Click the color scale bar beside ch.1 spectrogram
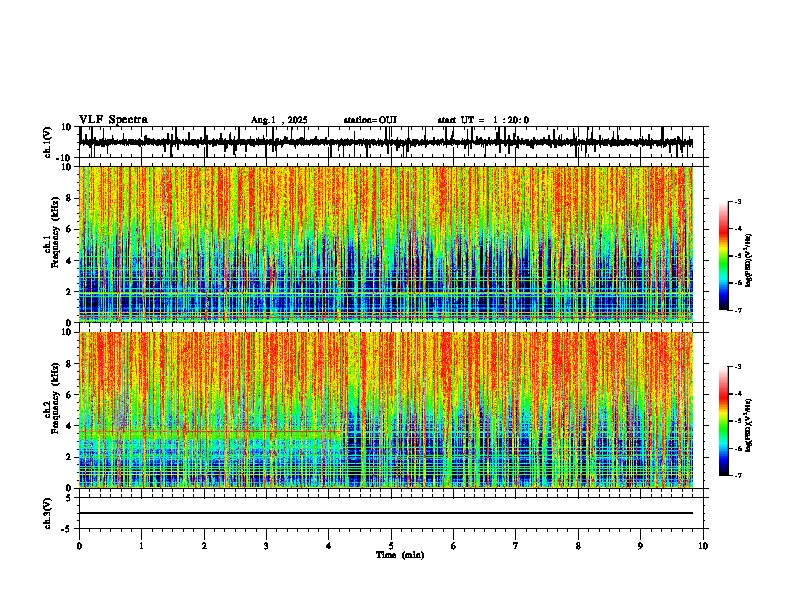The width and height of the screenshot is (792, 612). click(x=723, y=256)
